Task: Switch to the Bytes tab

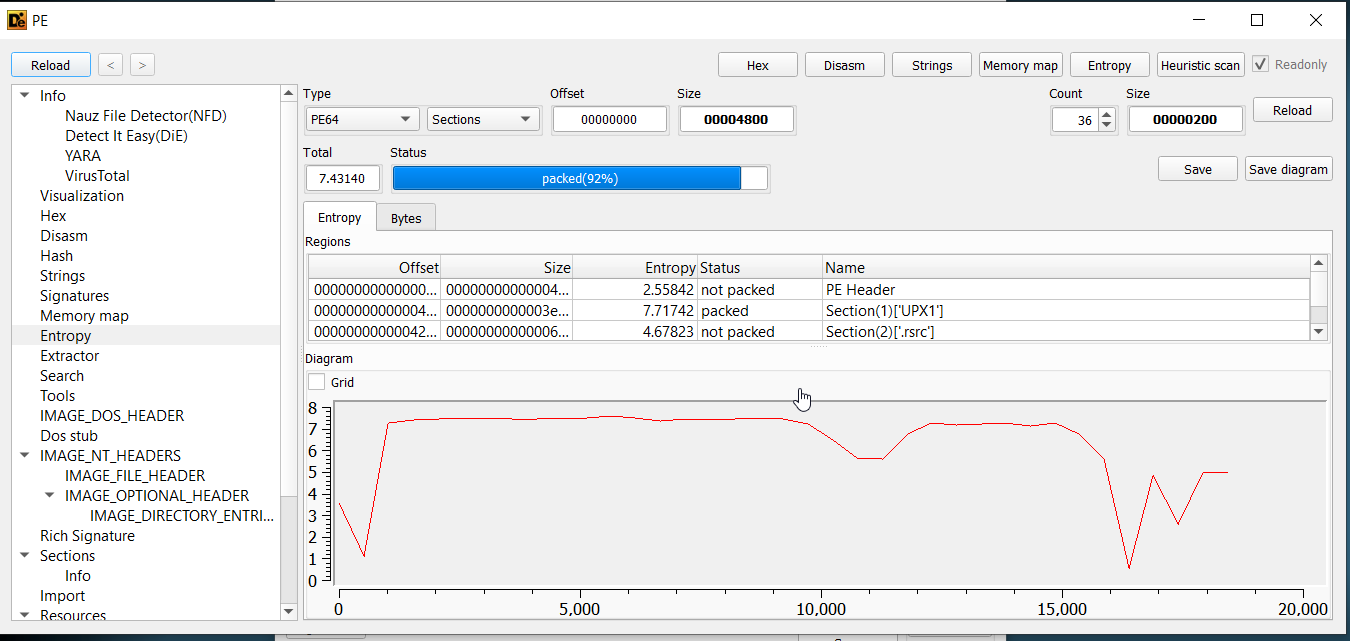Action: click(x=405, y=218)
